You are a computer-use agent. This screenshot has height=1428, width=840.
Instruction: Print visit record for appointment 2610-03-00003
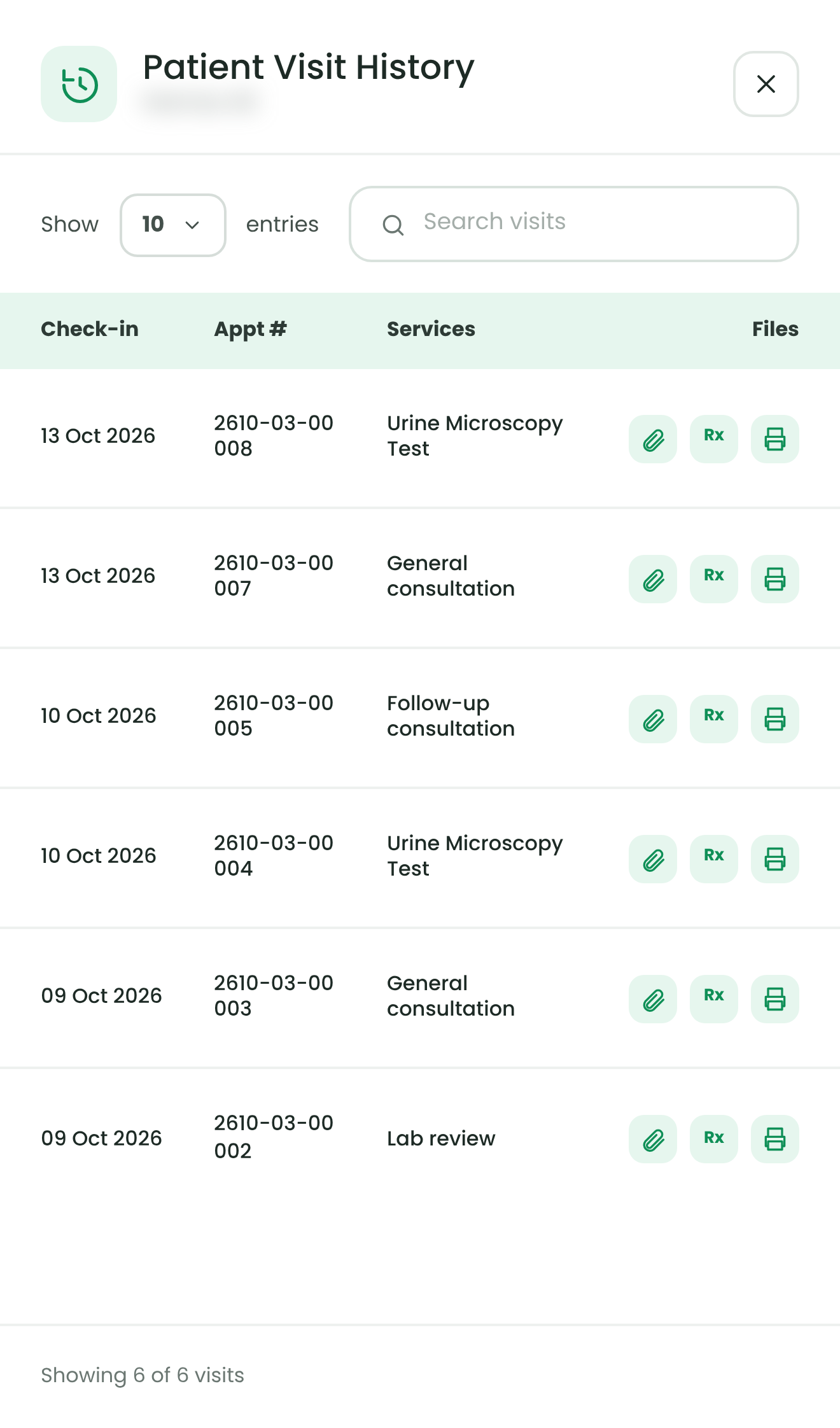(775, 999)
